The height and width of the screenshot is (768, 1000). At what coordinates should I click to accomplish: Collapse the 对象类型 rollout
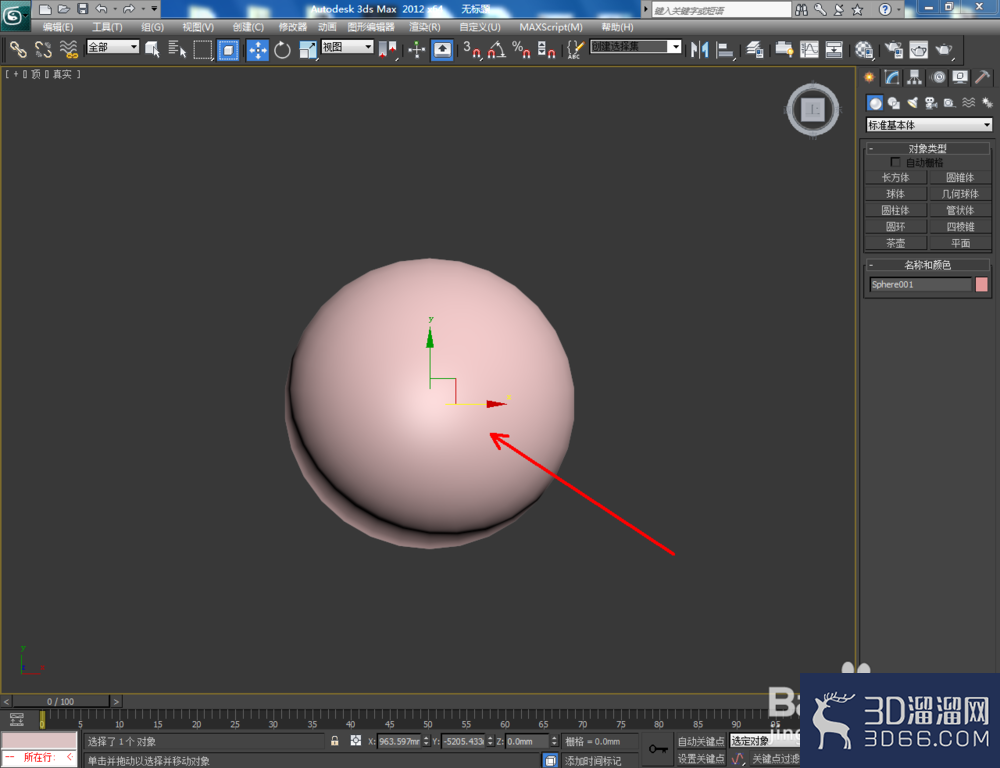tap(927, 149)
